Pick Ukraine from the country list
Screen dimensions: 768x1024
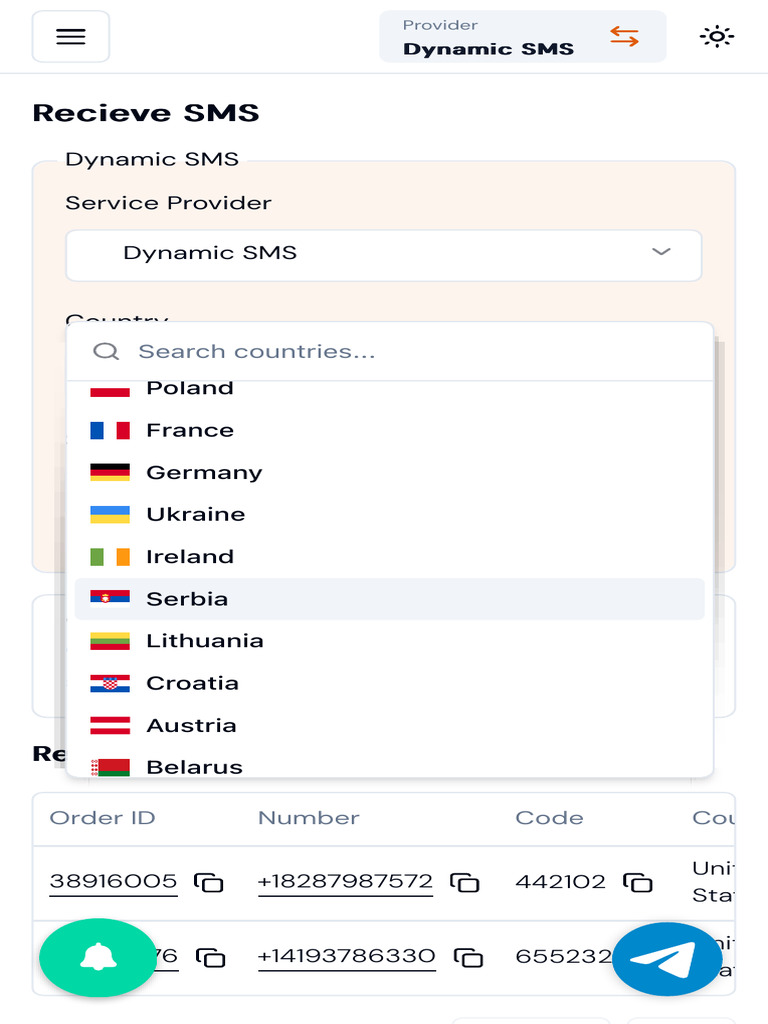click(x=389, y=515)
